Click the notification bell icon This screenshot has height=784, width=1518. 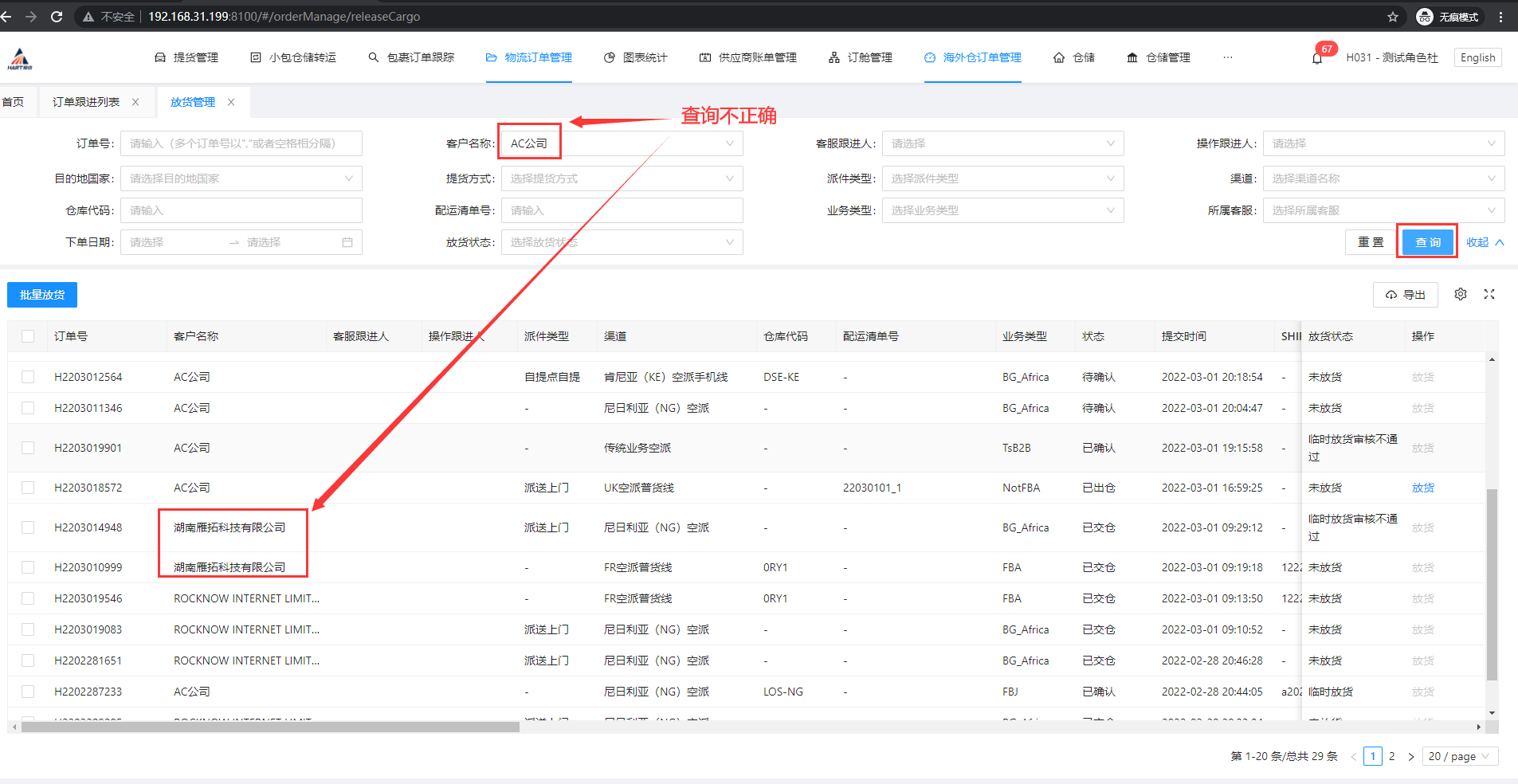[1316, 58]
